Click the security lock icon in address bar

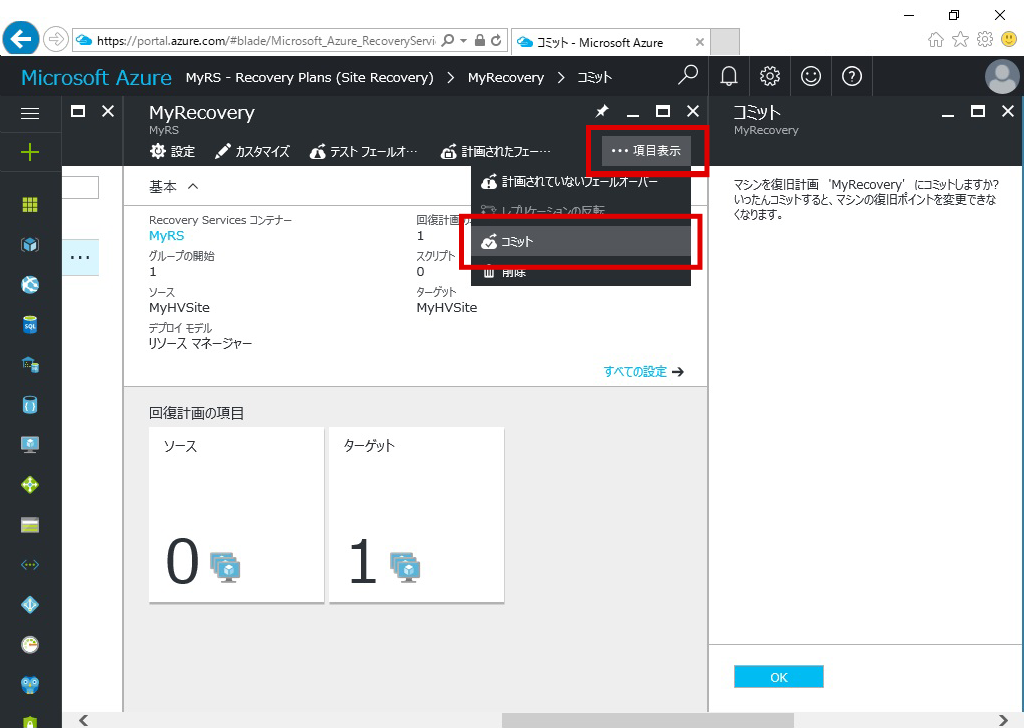pos(479,40)
